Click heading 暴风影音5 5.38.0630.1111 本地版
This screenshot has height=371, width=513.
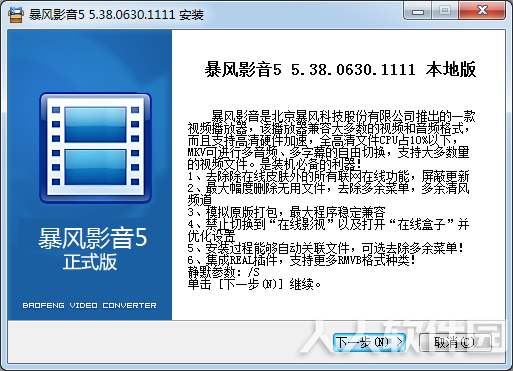340,69
